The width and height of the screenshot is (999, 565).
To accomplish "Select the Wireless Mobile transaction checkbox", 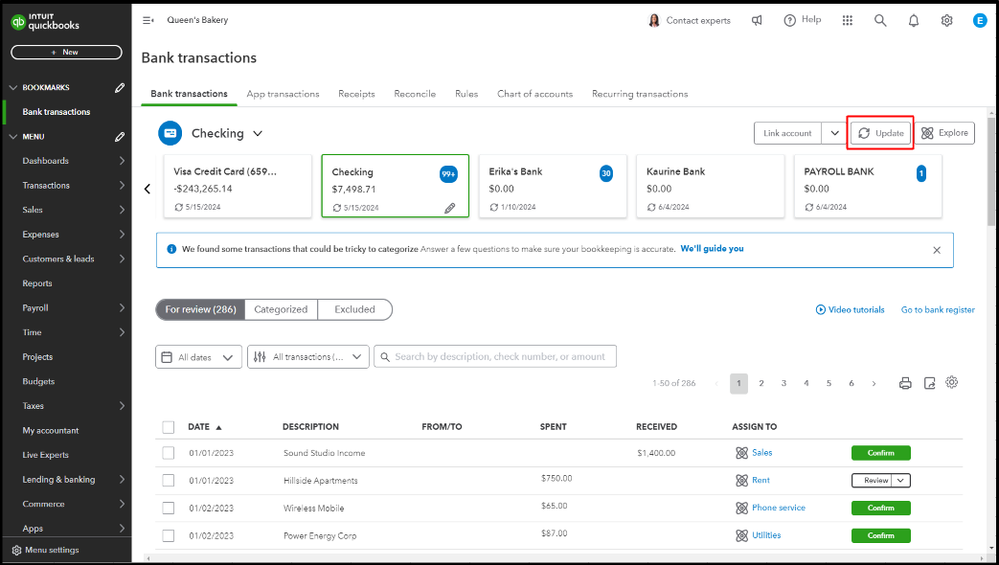I will [x=168, y=508].
